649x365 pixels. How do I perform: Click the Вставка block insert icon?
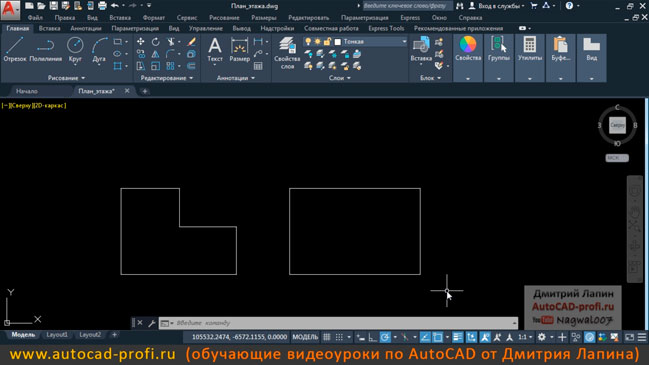(421, 49)
